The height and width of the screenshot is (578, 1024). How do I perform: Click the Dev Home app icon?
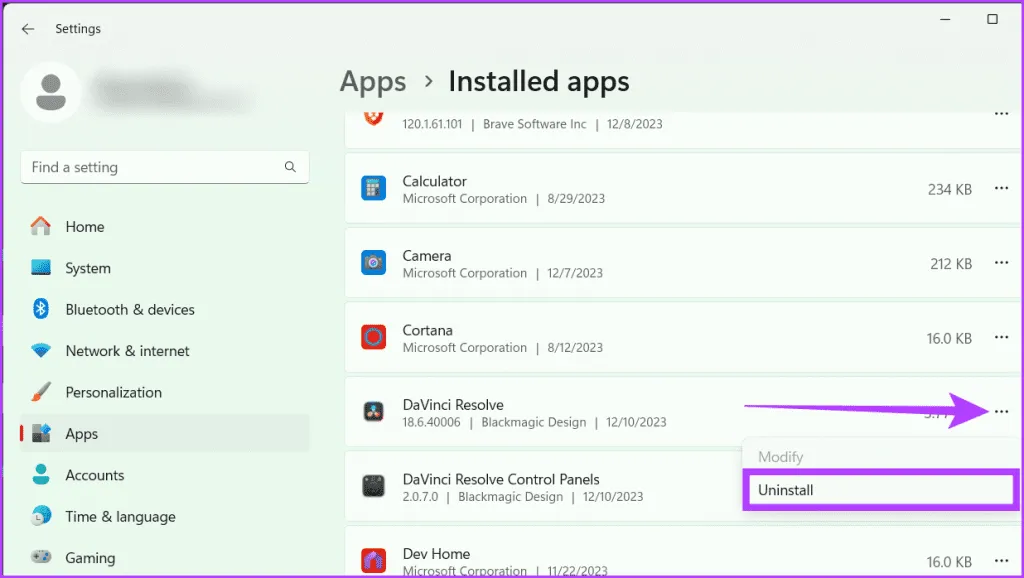pyautogui.click(x=373, y=560)
